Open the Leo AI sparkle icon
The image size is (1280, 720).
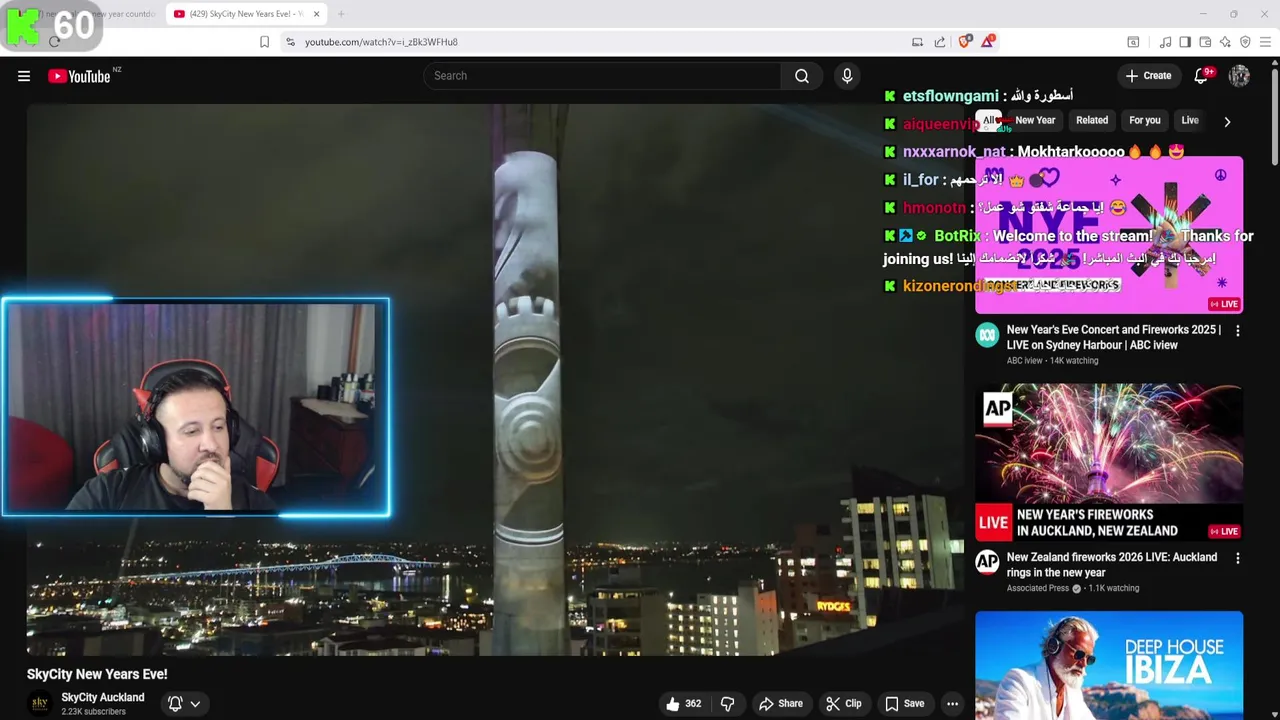coord(1225,42)
